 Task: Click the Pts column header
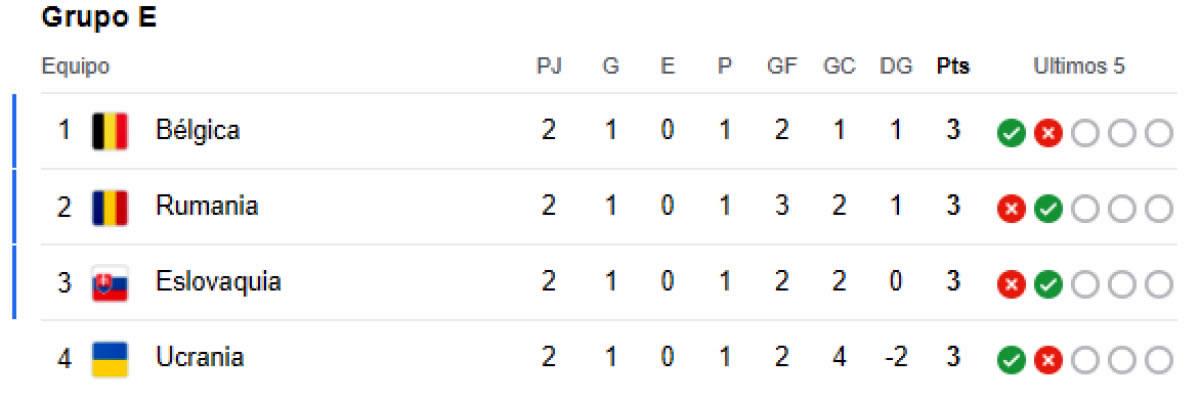pyautogui.click(x=953, y=67)
